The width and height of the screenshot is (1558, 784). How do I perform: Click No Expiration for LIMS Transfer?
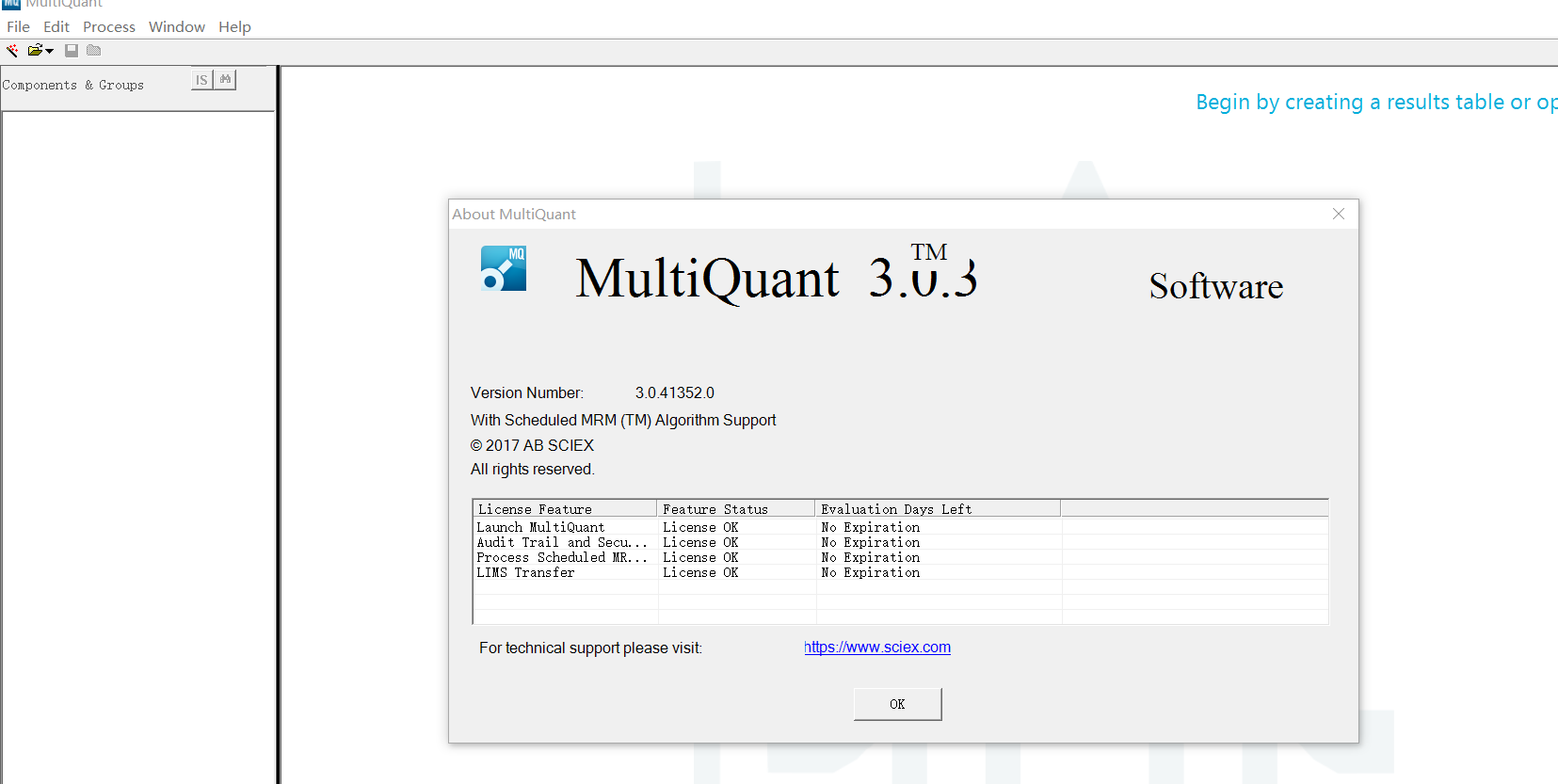point(871,572)
